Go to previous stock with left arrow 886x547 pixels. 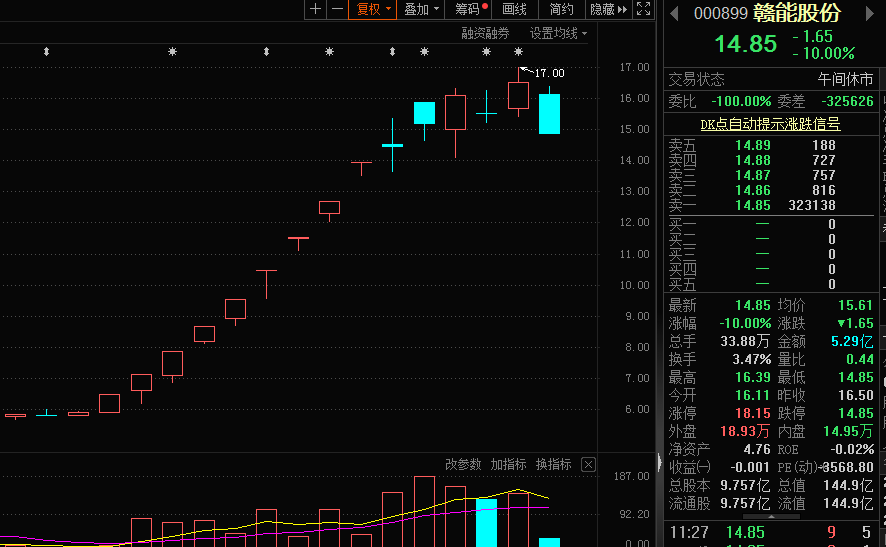[674, 13]
